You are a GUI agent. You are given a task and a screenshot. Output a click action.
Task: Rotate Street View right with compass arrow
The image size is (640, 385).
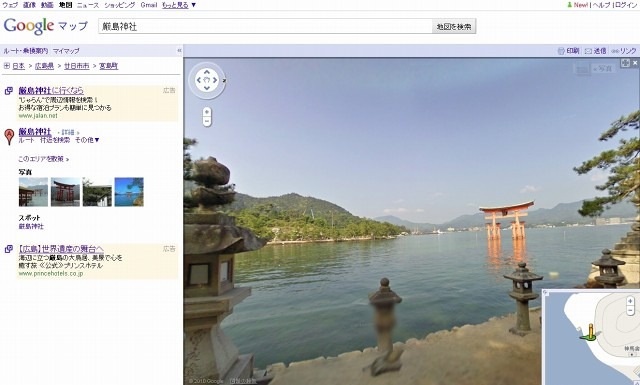point(215,80)
